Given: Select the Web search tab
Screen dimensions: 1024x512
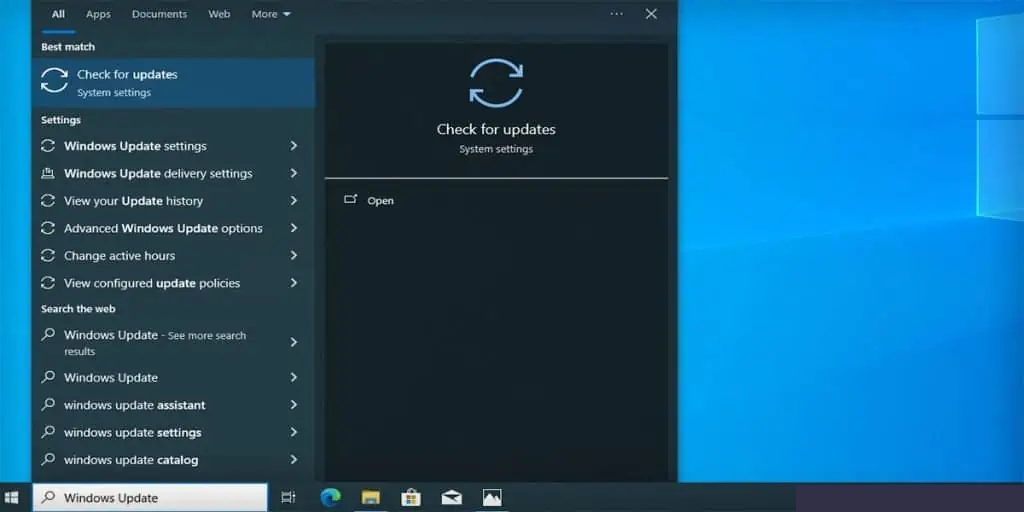Looking at the screenshot, I should pos(219,14).
